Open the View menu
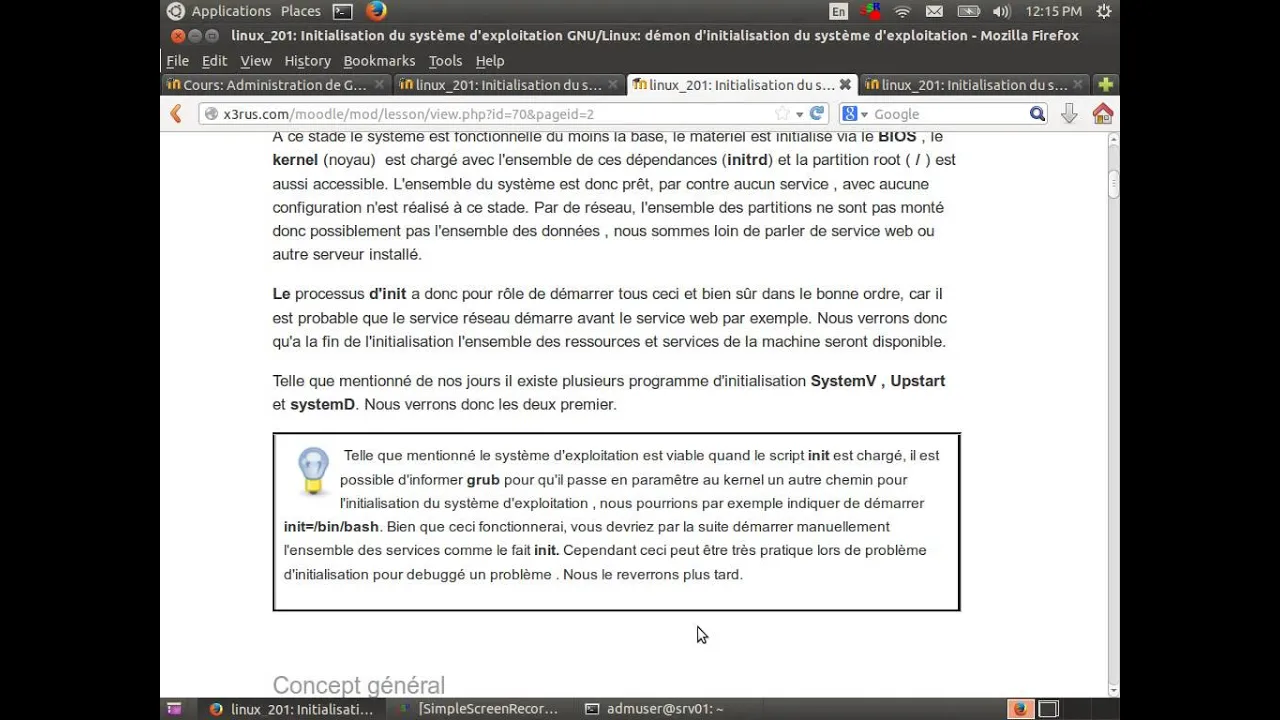 pos(256,61)
